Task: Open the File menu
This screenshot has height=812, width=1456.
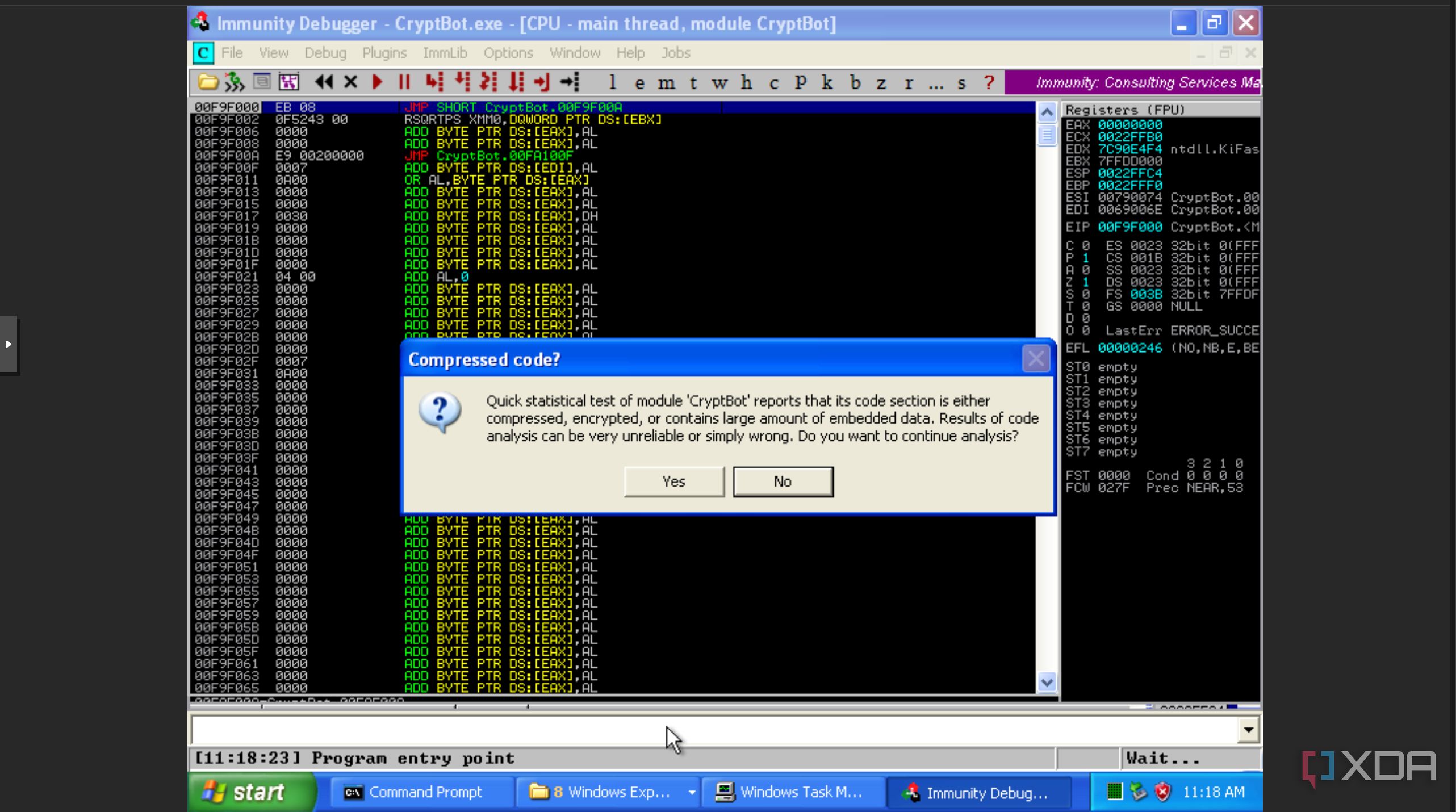Action: tap(232, 53)
